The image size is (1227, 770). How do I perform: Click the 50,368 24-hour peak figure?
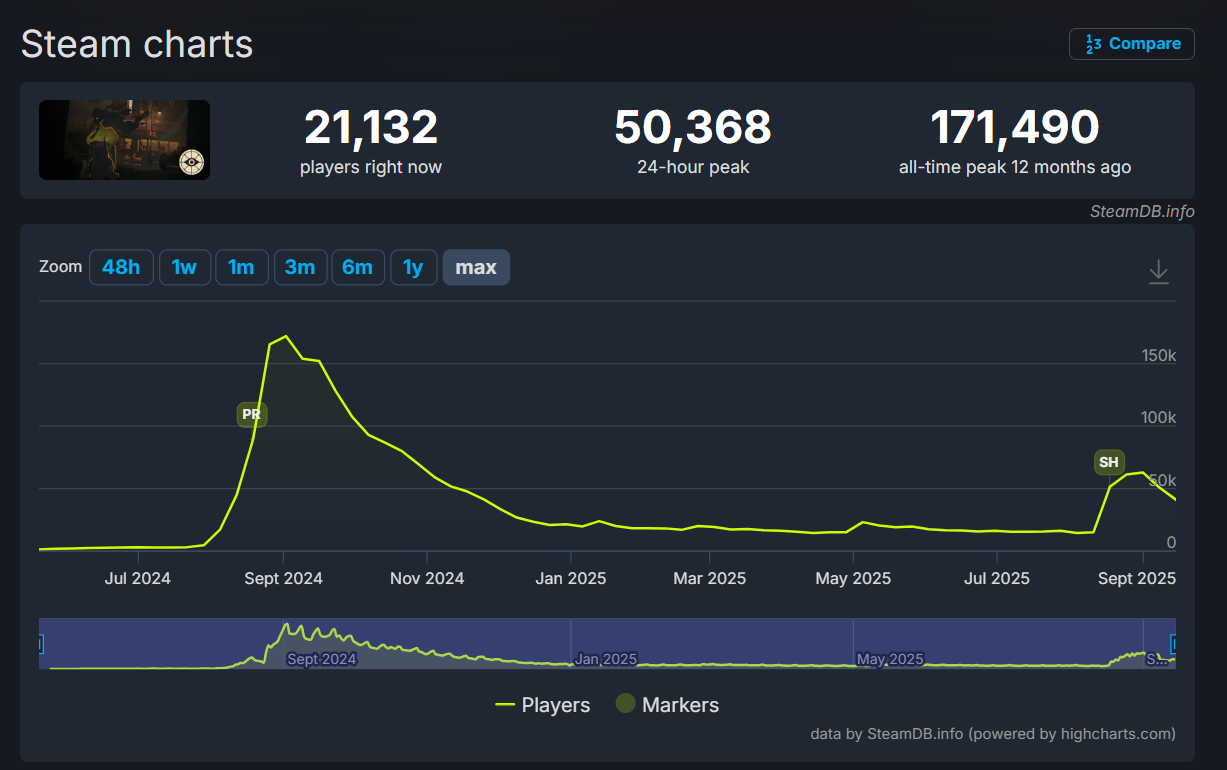click(693, 128)
